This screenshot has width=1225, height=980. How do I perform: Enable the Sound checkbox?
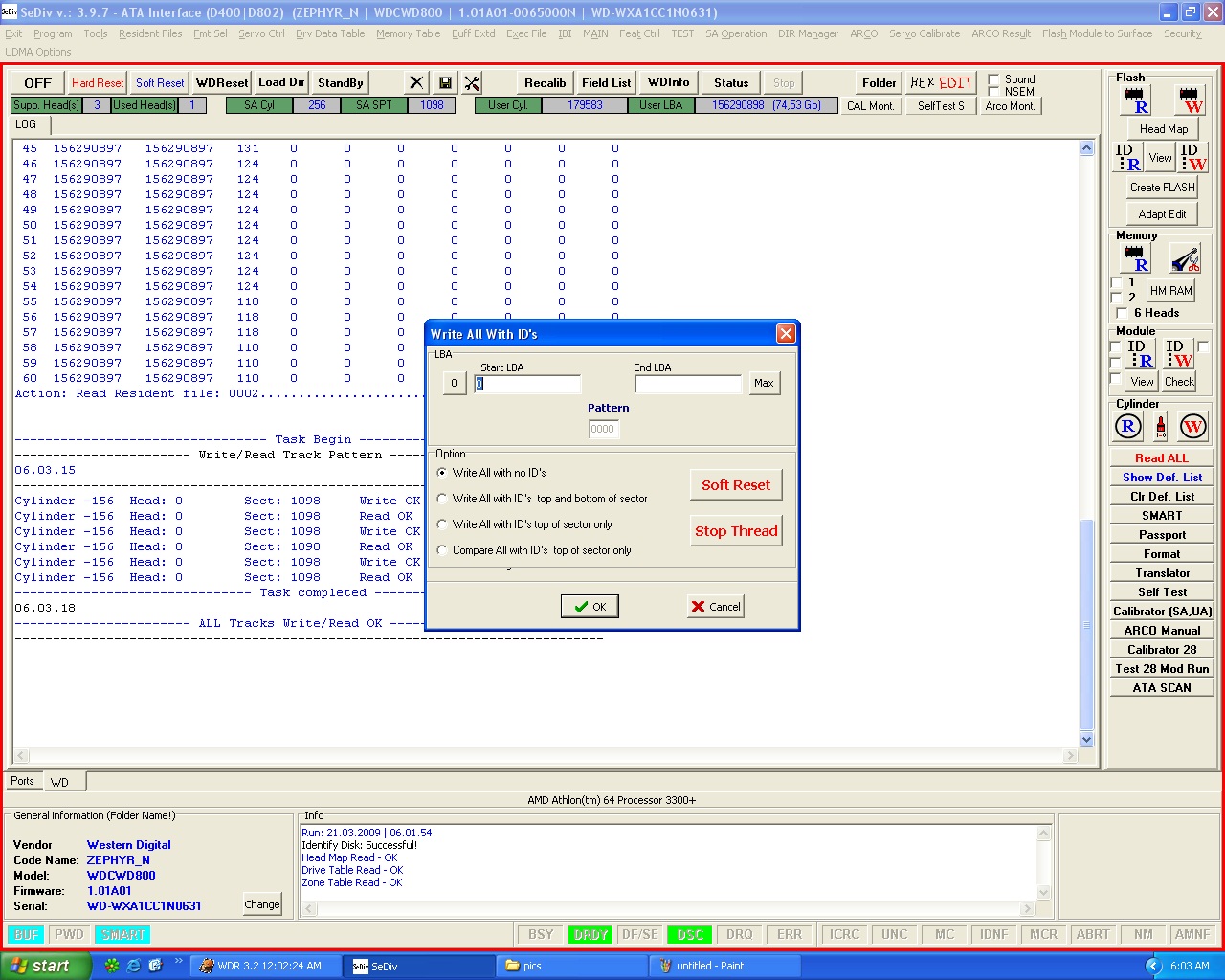tap(993, 79)
